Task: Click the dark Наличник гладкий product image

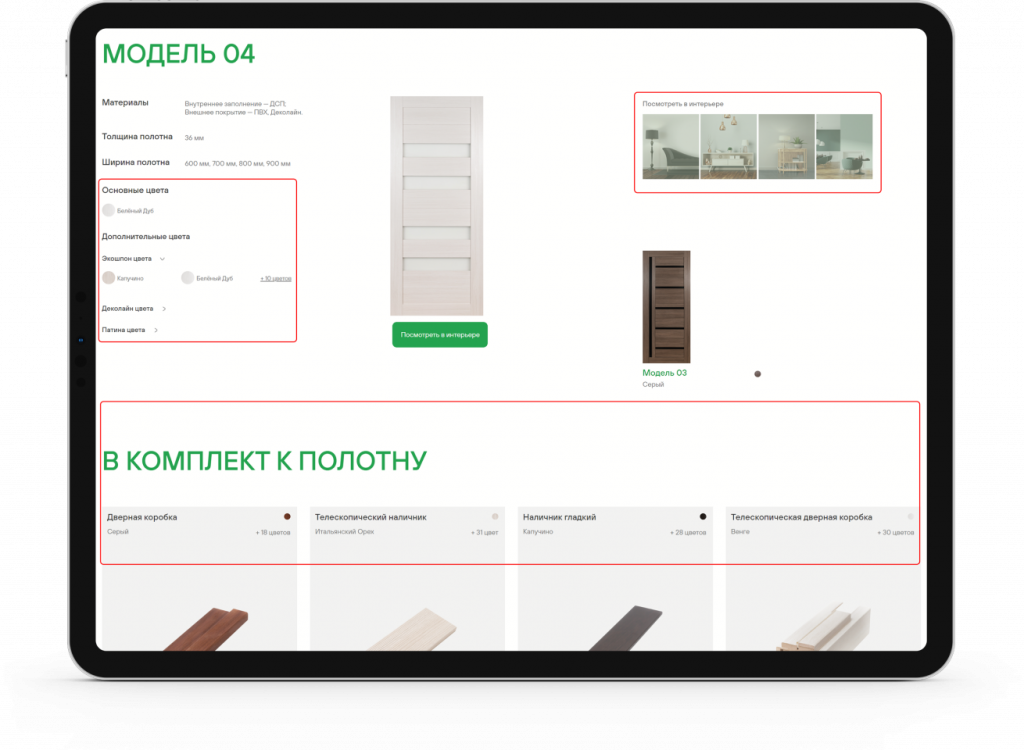Action: [x=626, y=628]
